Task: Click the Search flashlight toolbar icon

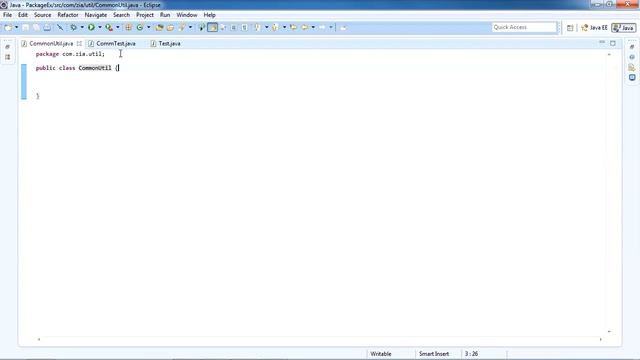Action: (182, 27)
